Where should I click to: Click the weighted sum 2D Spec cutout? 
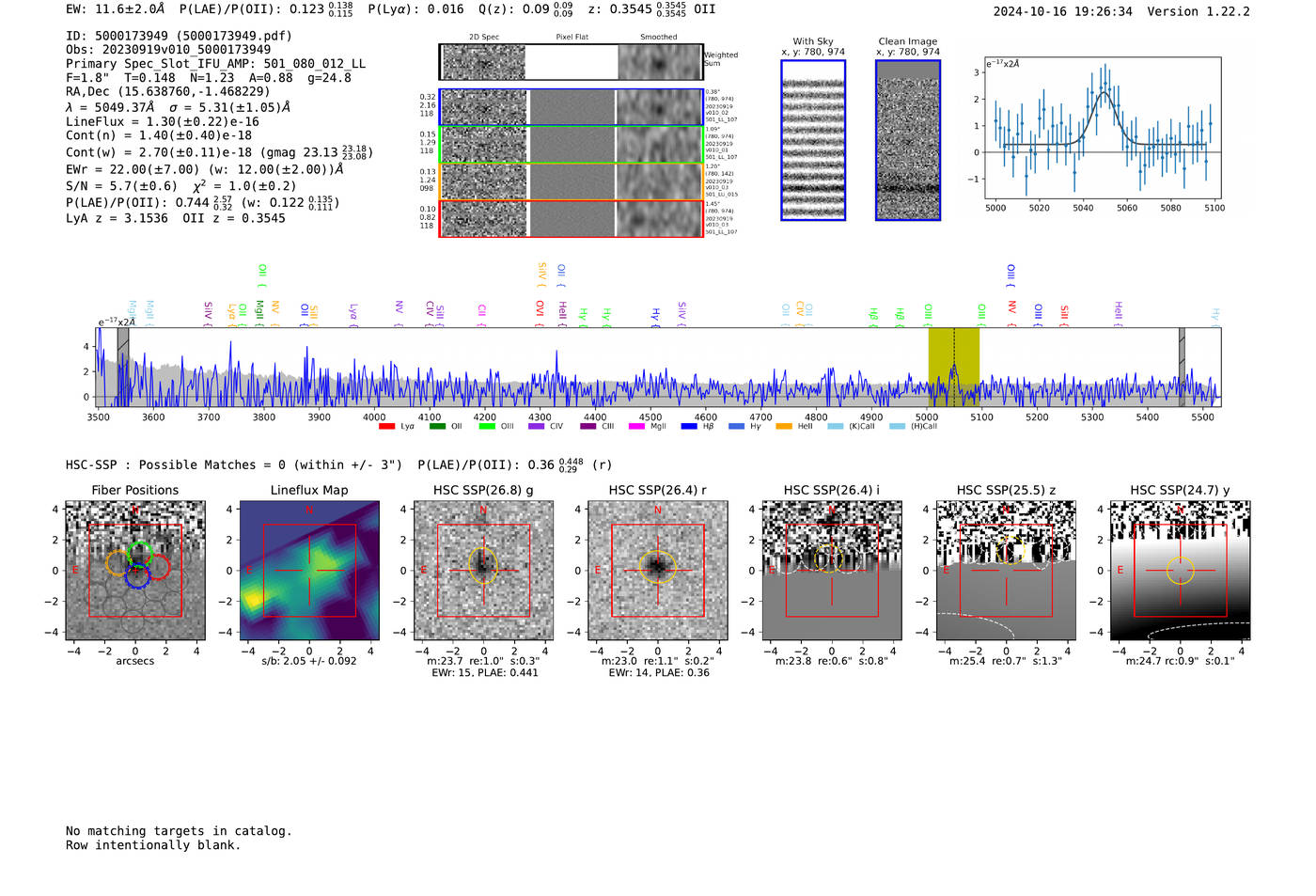click(484, 63)
